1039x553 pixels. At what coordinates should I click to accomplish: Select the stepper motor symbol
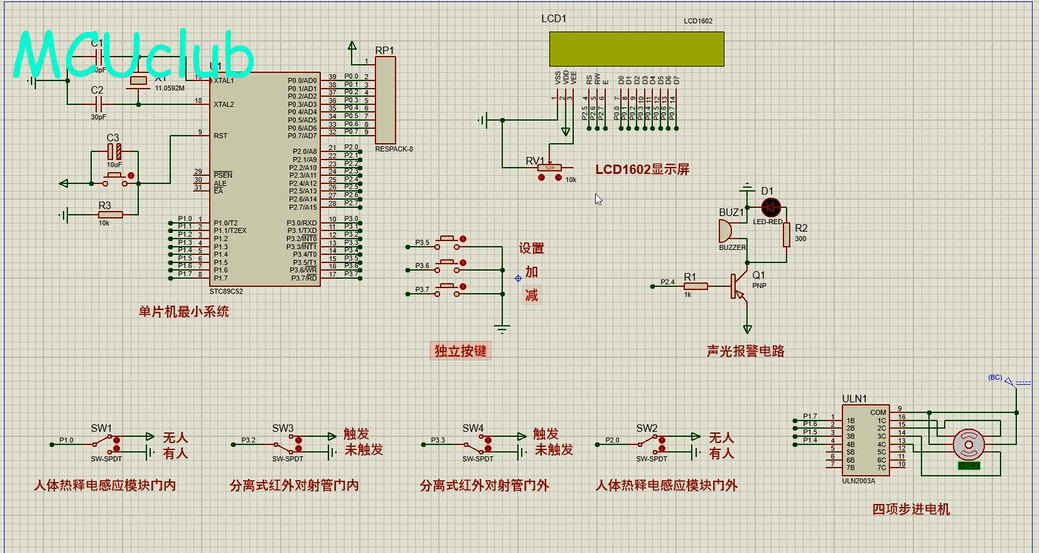[x=967, y=444]
